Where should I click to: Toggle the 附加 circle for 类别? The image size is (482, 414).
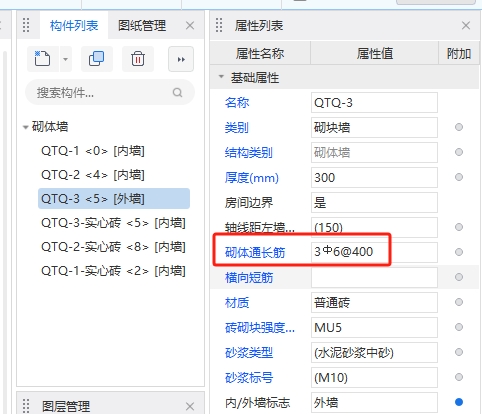(459, 127)
